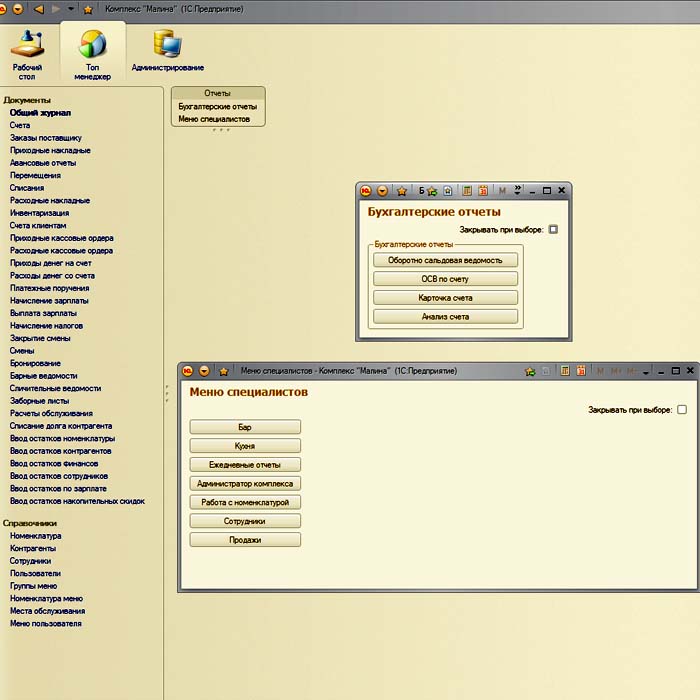Viewport: 700px width, 700px height.
Task: Select Меню специалистов in the Отчеты panel
Action: [214, 118]
